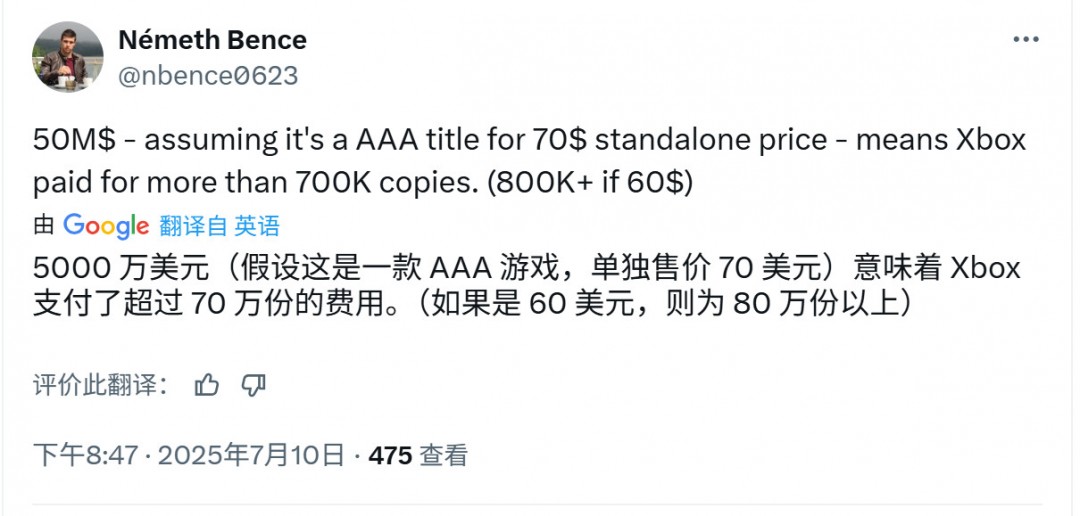Click the display name Németh Bence

(x=212, y=40)
